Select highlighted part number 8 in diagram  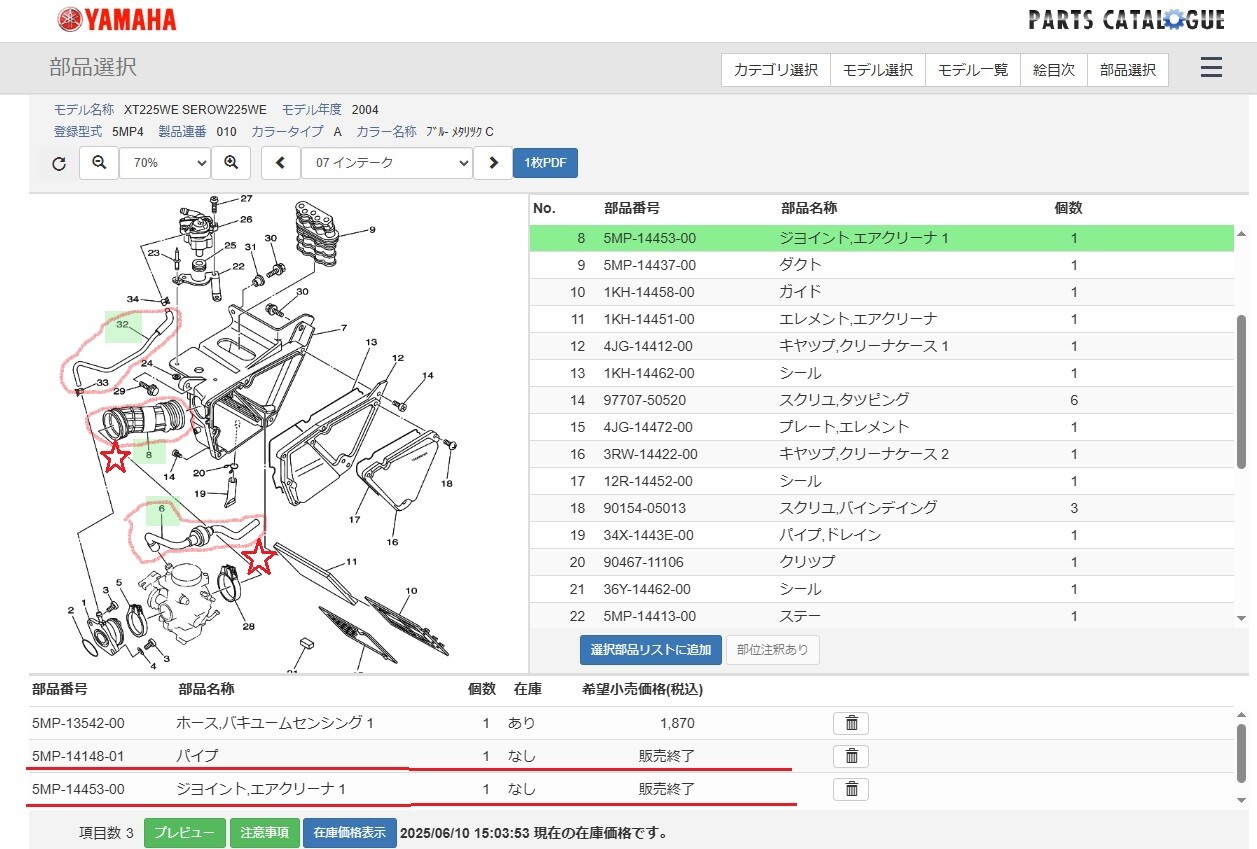[149, 455]
